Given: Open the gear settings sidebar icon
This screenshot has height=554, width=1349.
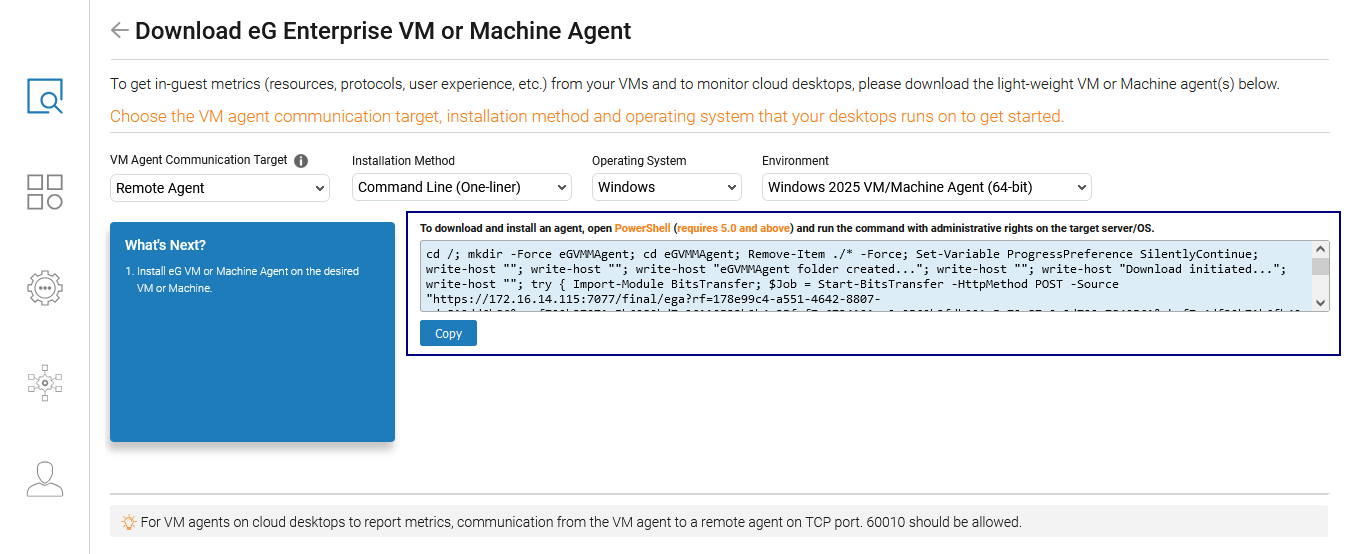Looking at the screenshot, I should click(45, 287).
